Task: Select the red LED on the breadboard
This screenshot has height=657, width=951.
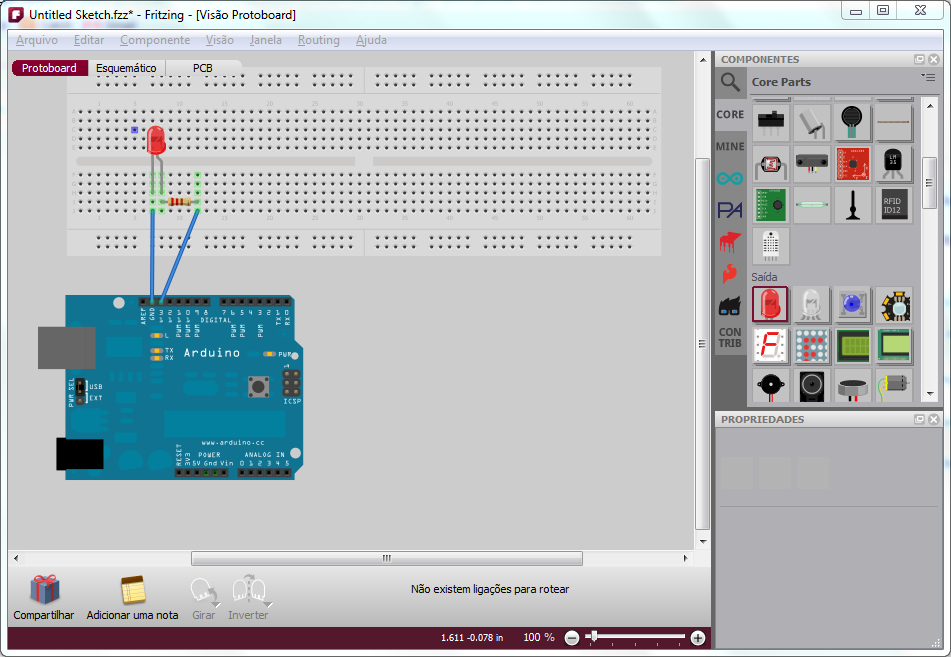Action: point(156,140)
